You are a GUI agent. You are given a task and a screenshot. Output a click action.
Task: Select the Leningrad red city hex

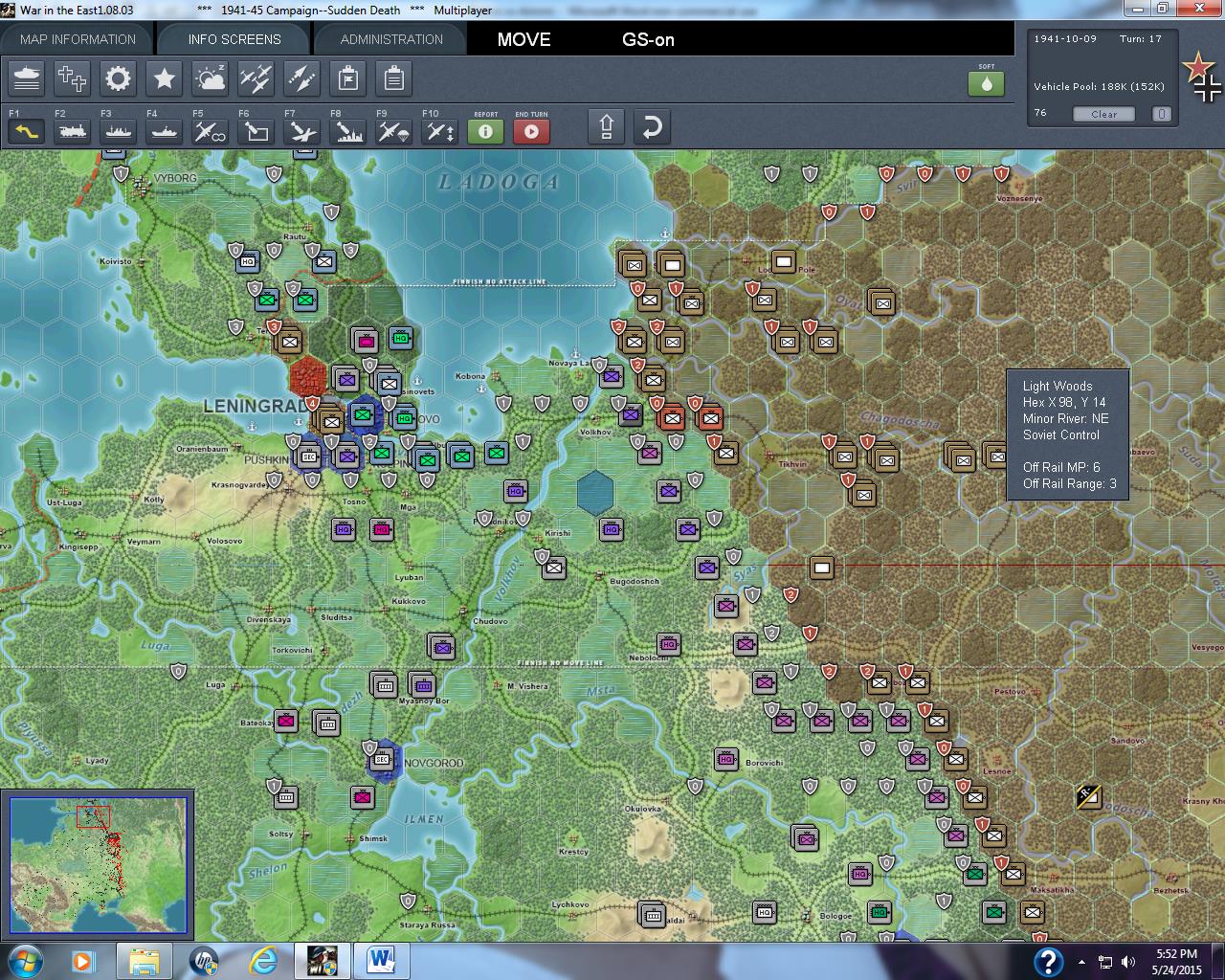click(x=308, y=377)
